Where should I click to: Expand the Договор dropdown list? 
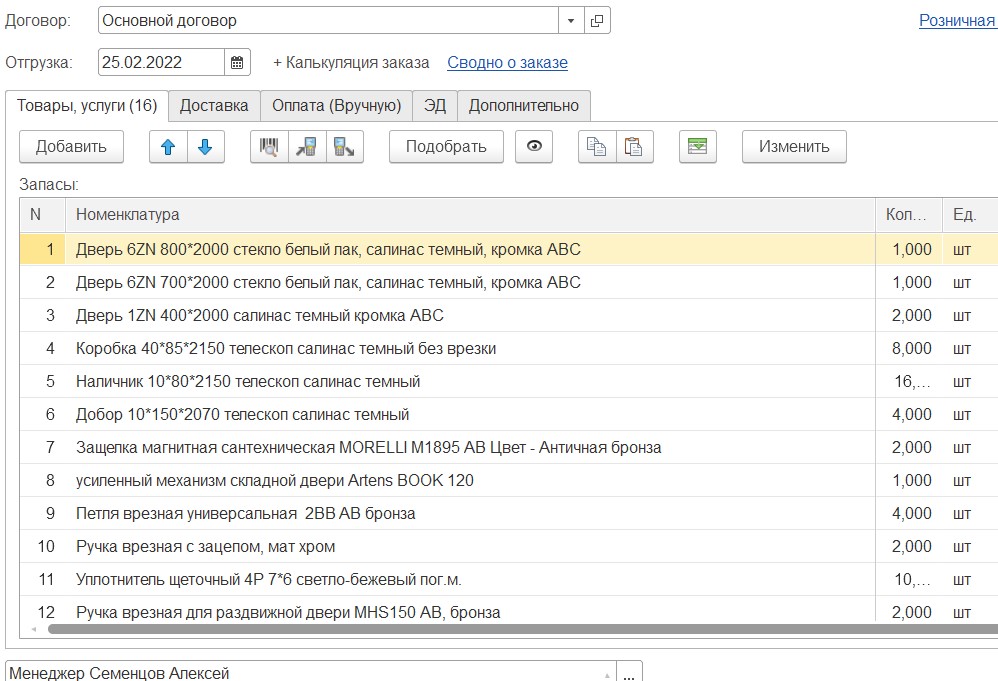pos(570,20)
